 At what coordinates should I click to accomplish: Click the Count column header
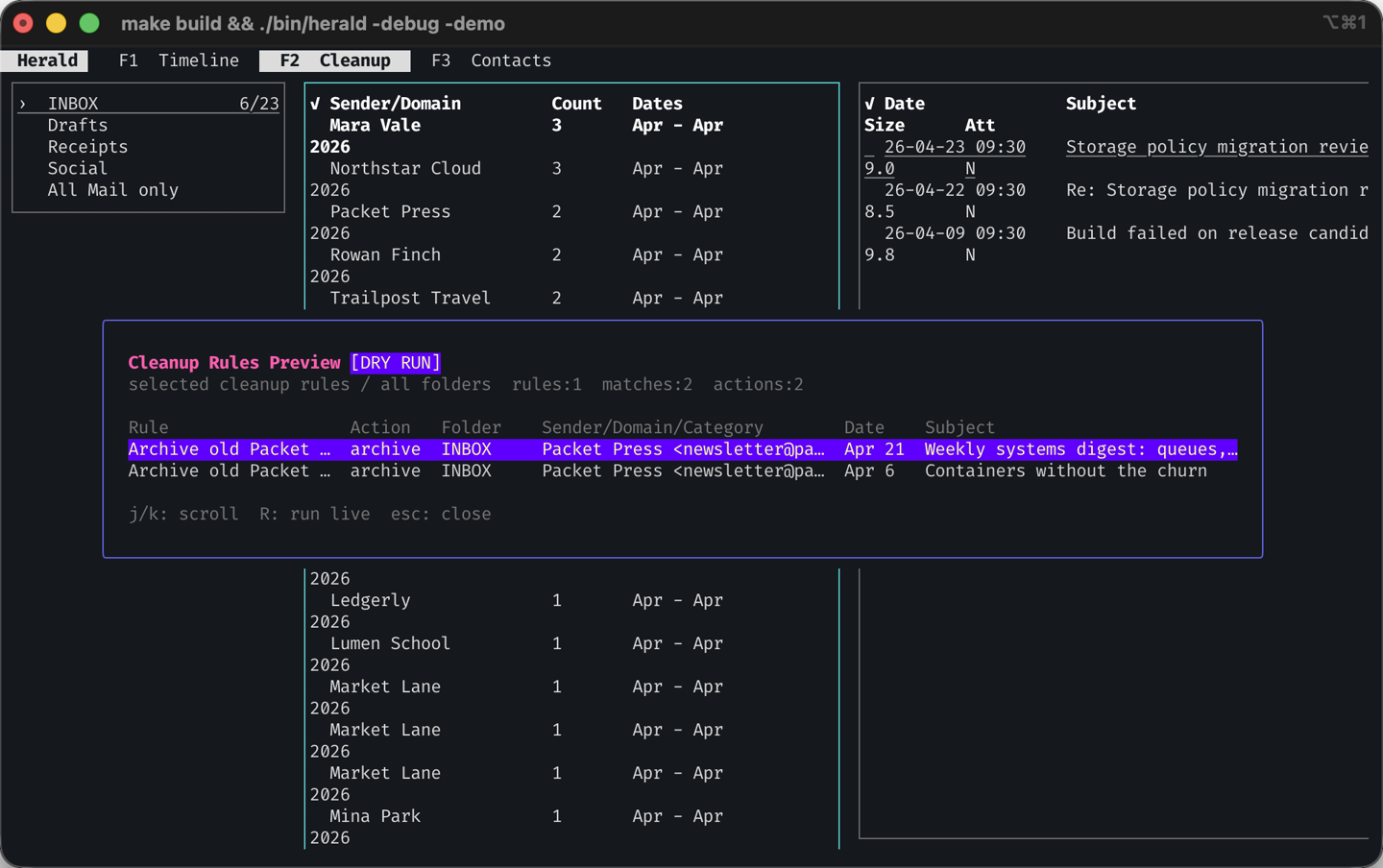[576, 103]
